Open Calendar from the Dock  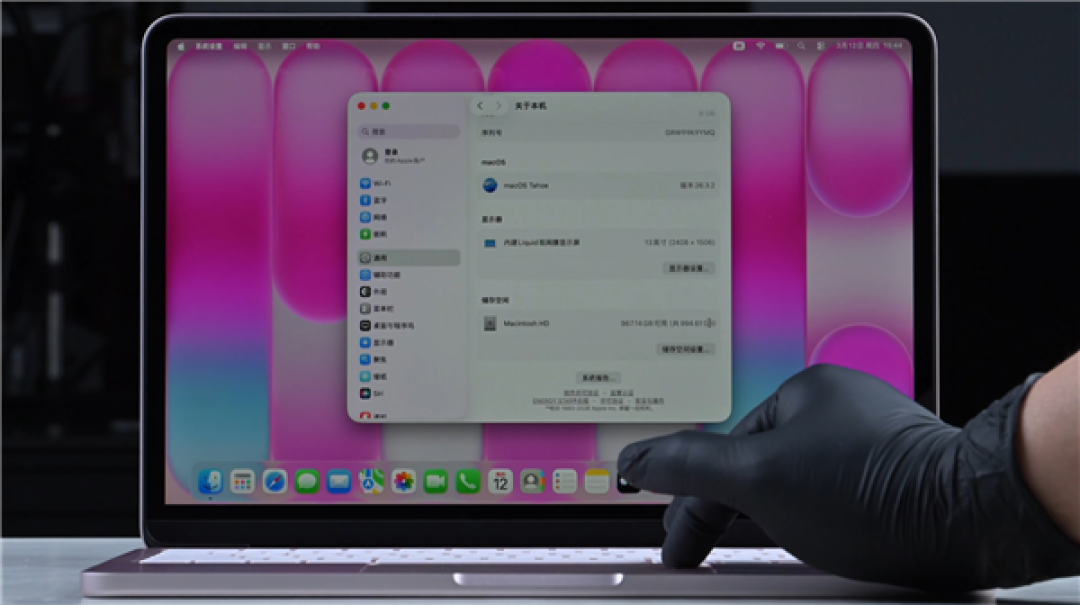coord(500,481)
